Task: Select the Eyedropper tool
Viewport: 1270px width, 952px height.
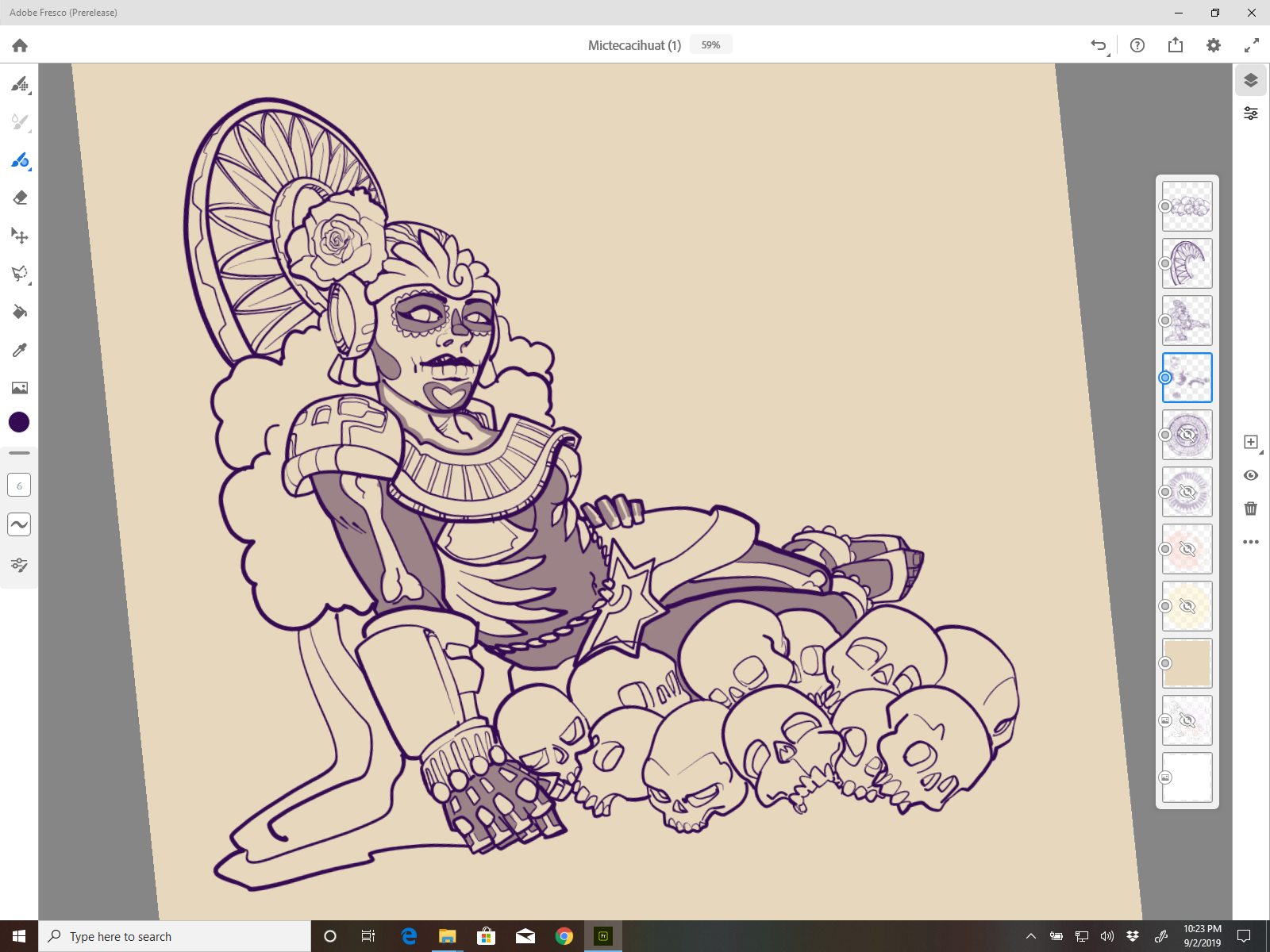Action: pos(20,350)
